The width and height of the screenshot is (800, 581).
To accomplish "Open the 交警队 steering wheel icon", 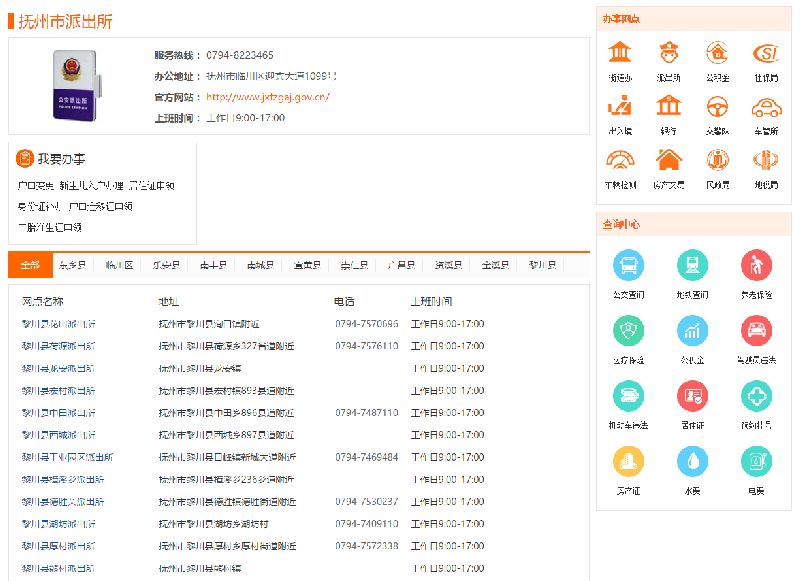I will coord(717,106).
